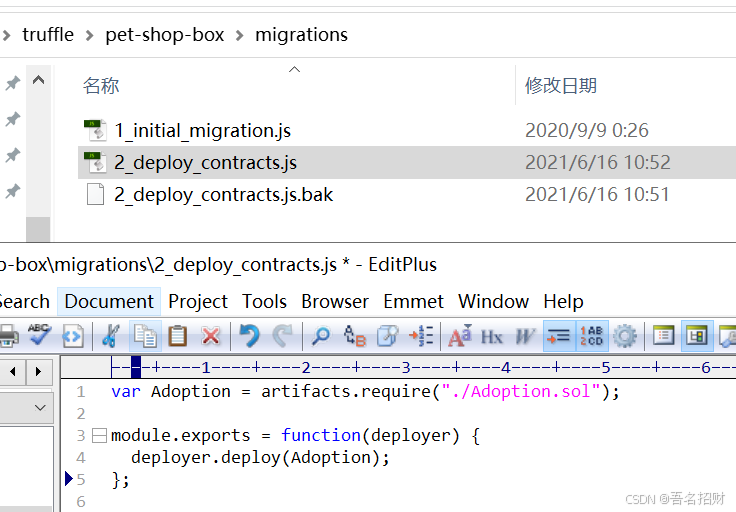Image resolution: width=736 pixels, height=512 pixels.
Task: Open the side panel dropdown arrow
Action: point(41,408)
